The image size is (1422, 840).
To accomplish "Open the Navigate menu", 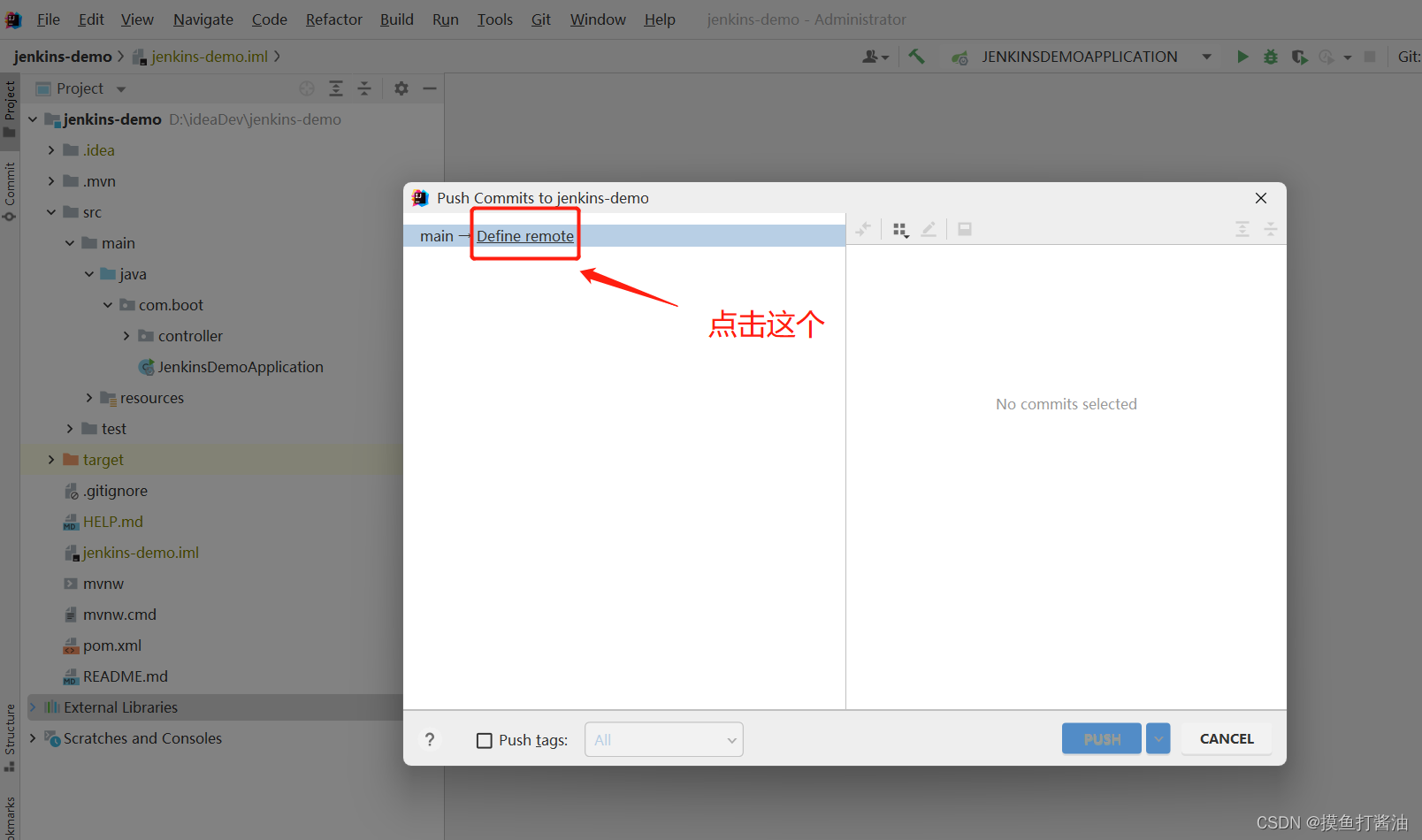I will pos(203,19).
